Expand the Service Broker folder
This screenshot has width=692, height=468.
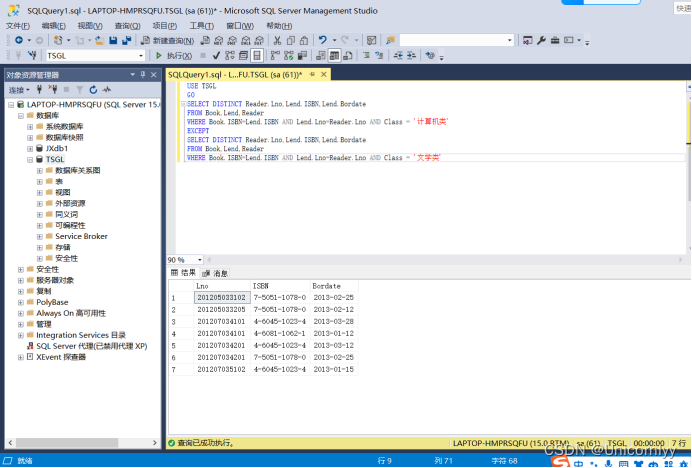40,237
